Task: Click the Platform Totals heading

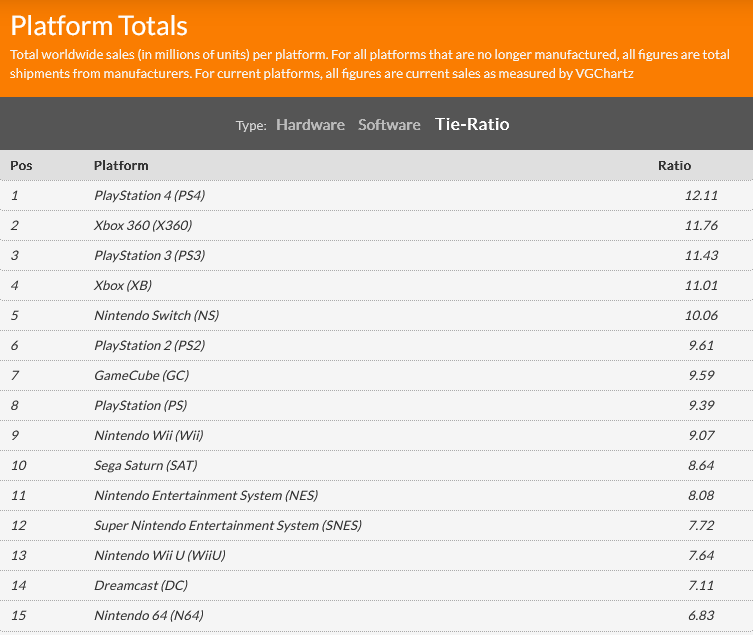Action: [x=99, y=26]
